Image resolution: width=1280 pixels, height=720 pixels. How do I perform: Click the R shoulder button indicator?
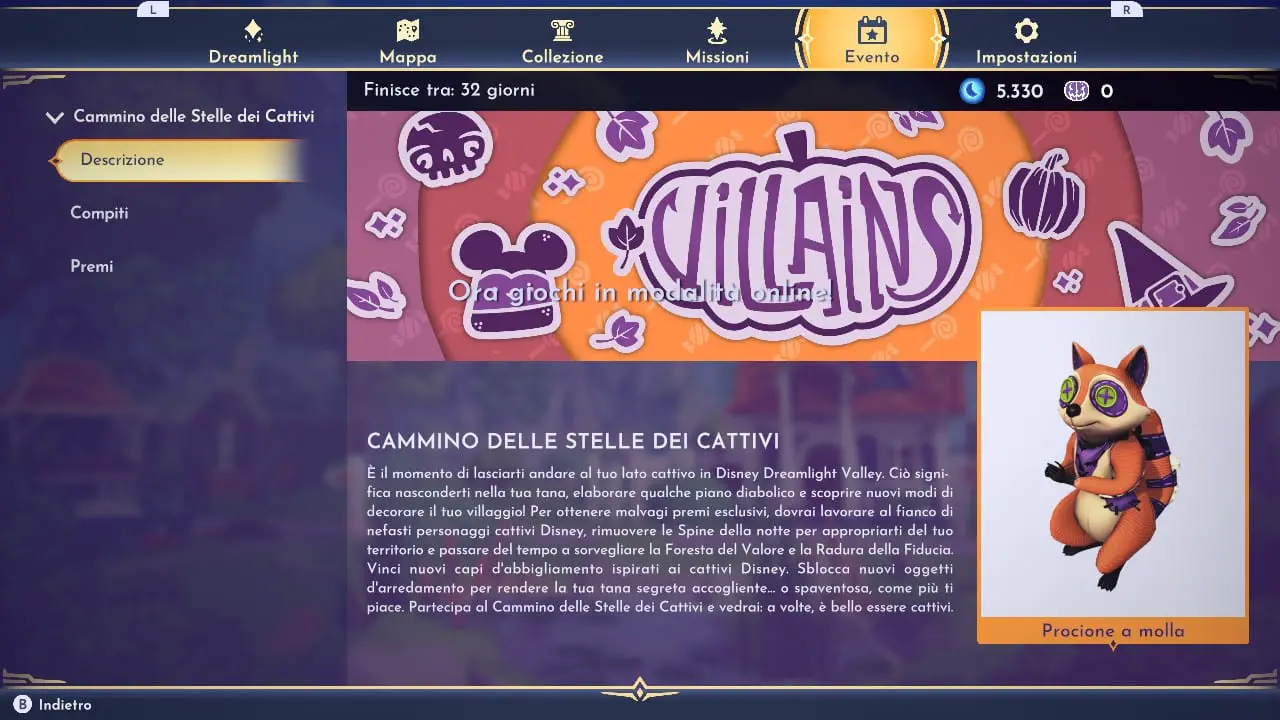[x=1127, y=9]
